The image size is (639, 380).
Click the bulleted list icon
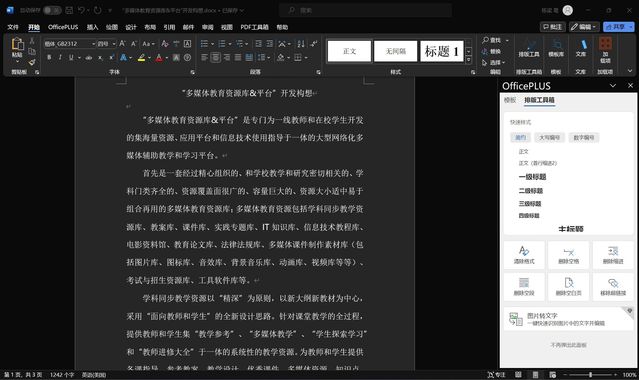coord(205,44)
